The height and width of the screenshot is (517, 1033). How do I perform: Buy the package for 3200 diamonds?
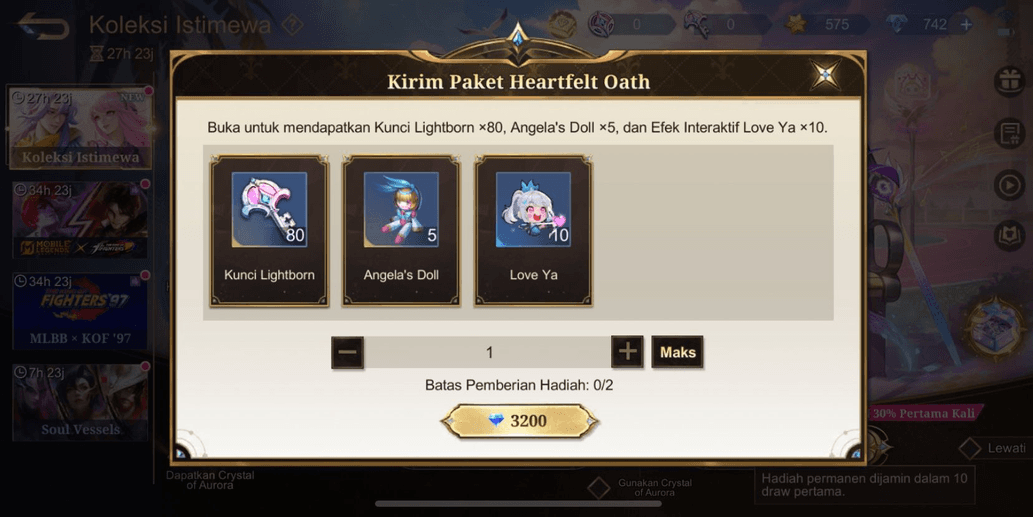pos(519,421)
